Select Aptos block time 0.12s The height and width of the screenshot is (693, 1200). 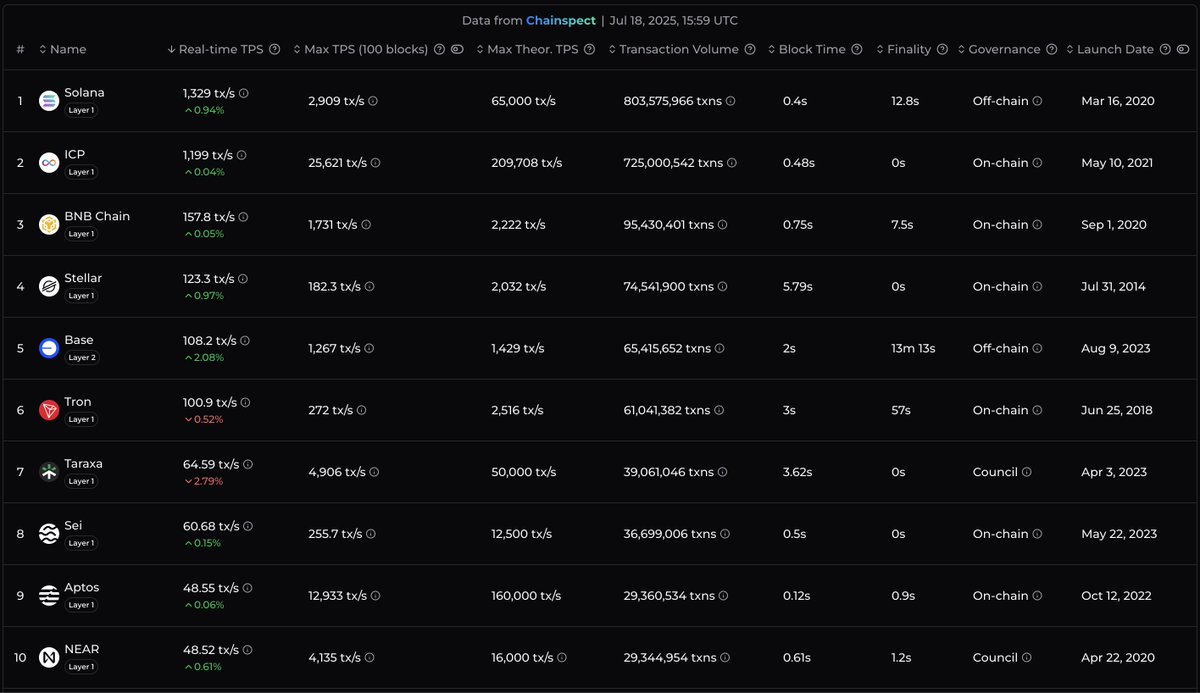[x=797, y=596]
